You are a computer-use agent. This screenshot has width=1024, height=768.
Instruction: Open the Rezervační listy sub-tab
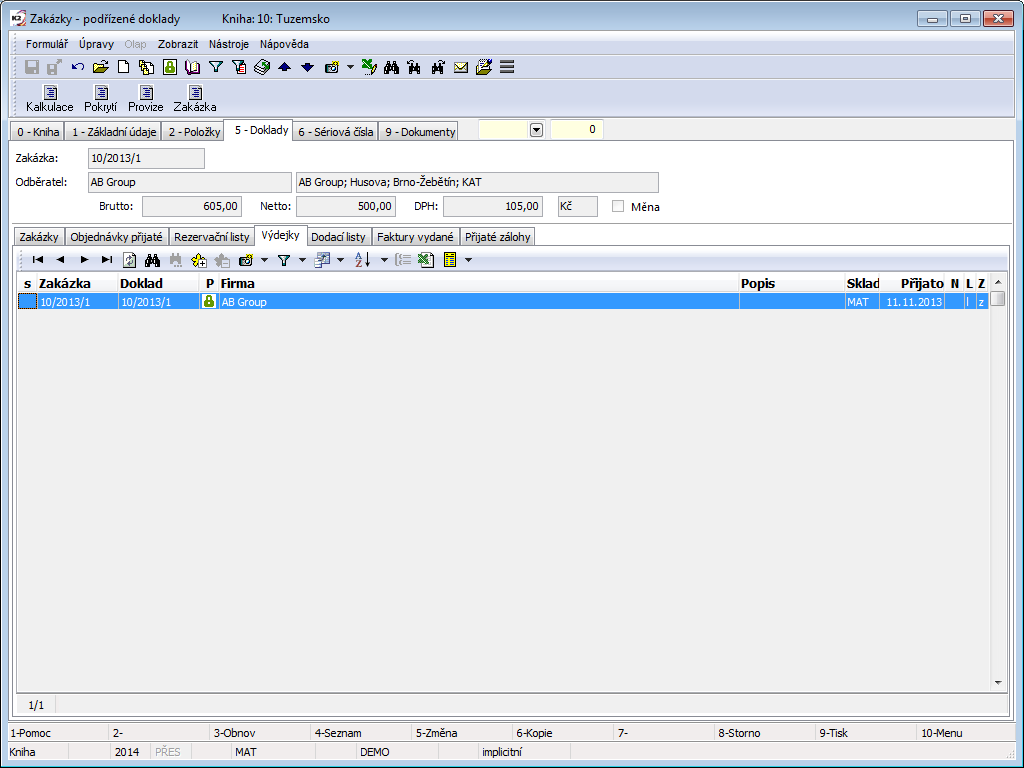pos(212,237)
